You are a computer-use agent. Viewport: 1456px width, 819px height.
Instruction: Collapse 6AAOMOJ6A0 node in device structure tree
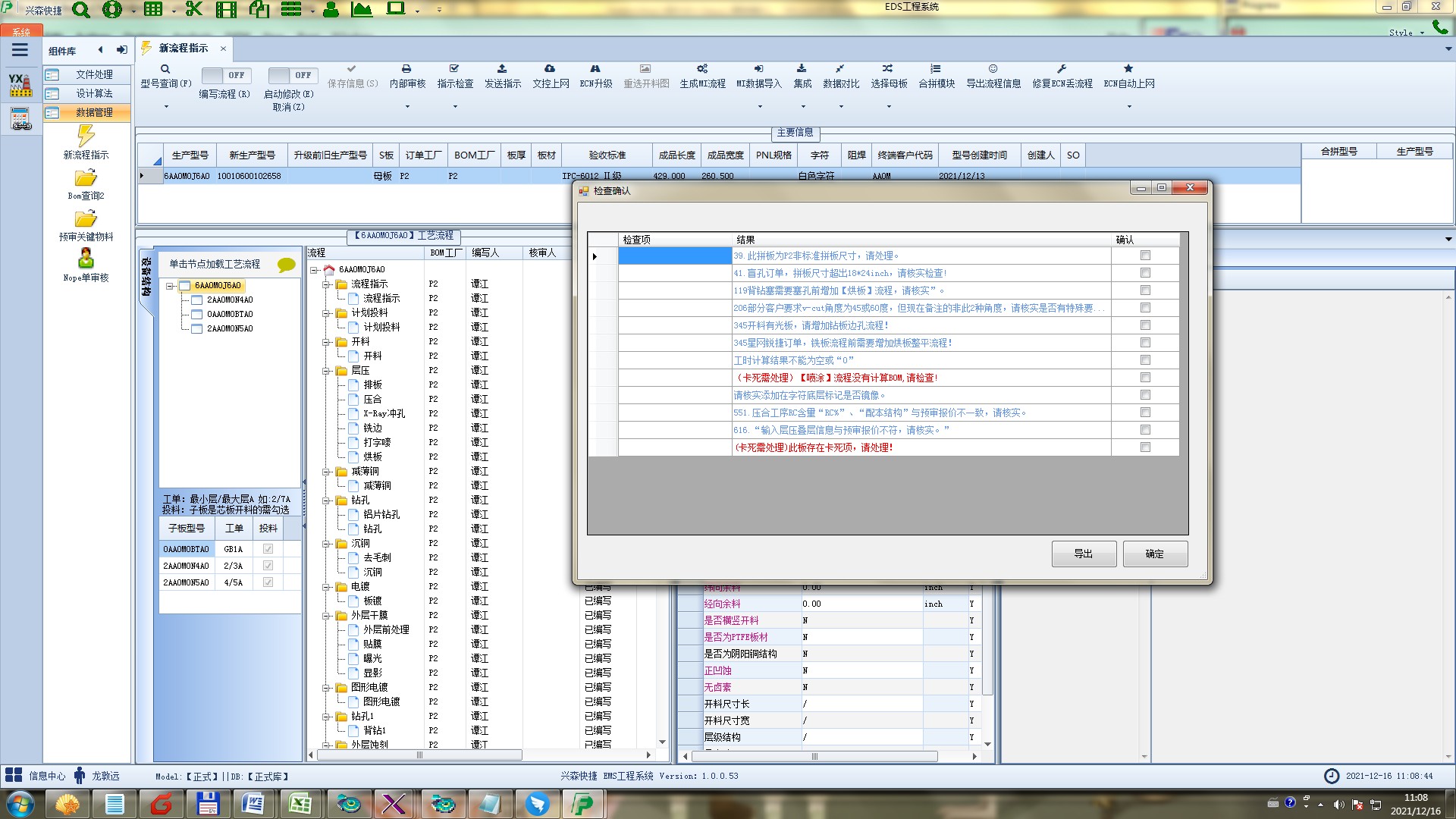coord(171,286)
